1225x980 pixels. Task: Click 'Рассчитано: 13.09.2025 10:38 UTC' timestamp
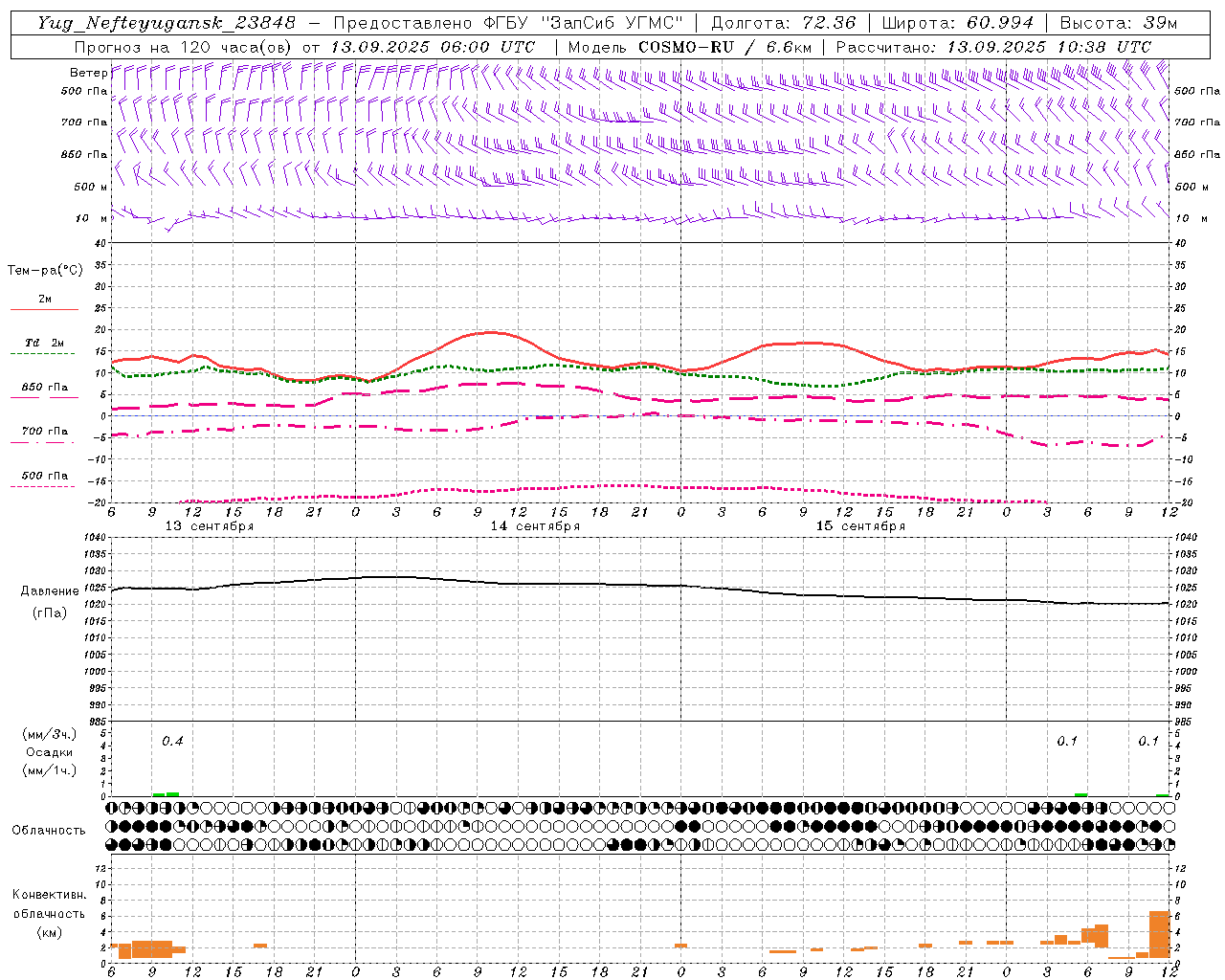[993, 47]
